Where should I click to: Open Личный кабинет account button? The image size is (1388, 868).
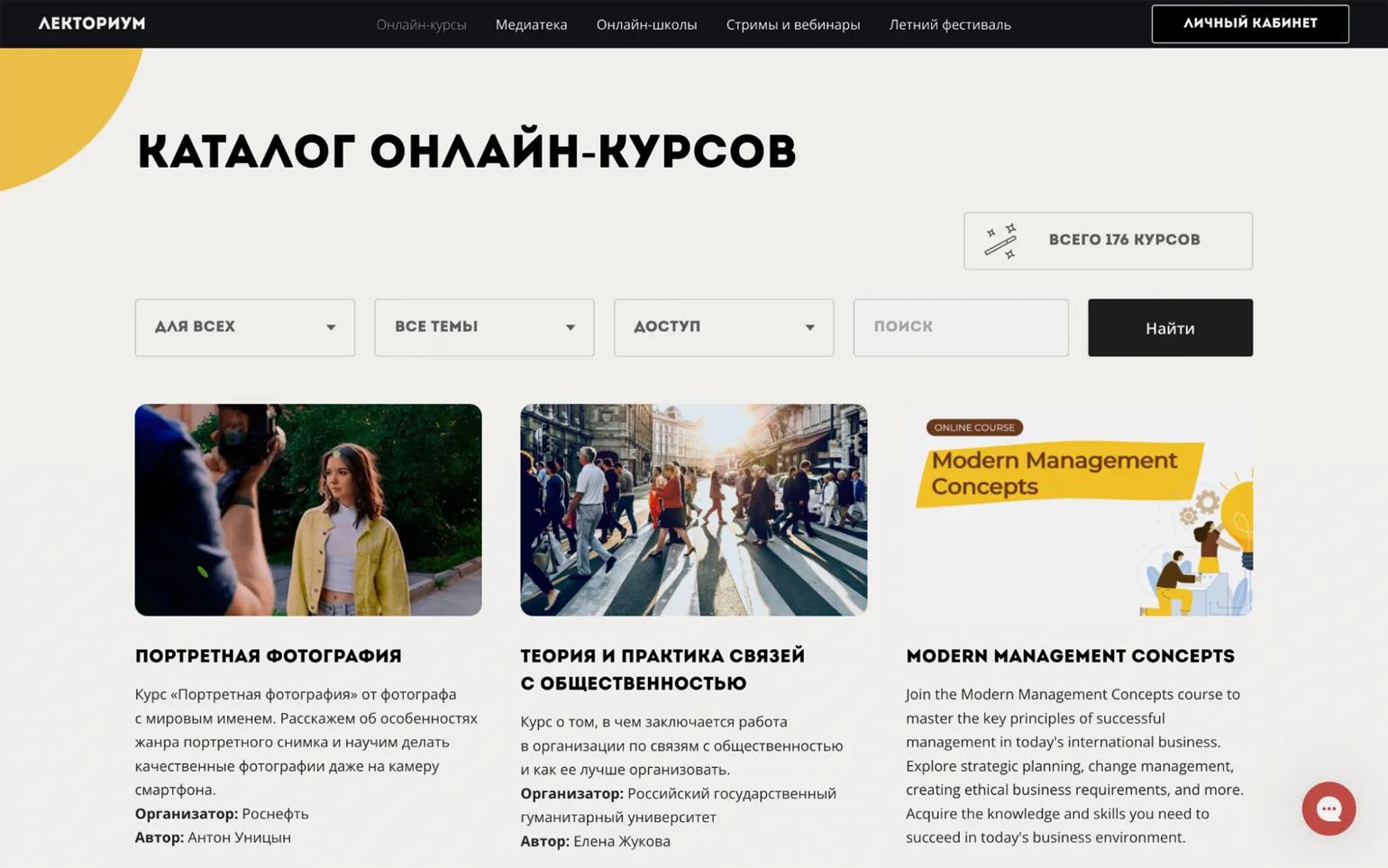point(1249,23)
